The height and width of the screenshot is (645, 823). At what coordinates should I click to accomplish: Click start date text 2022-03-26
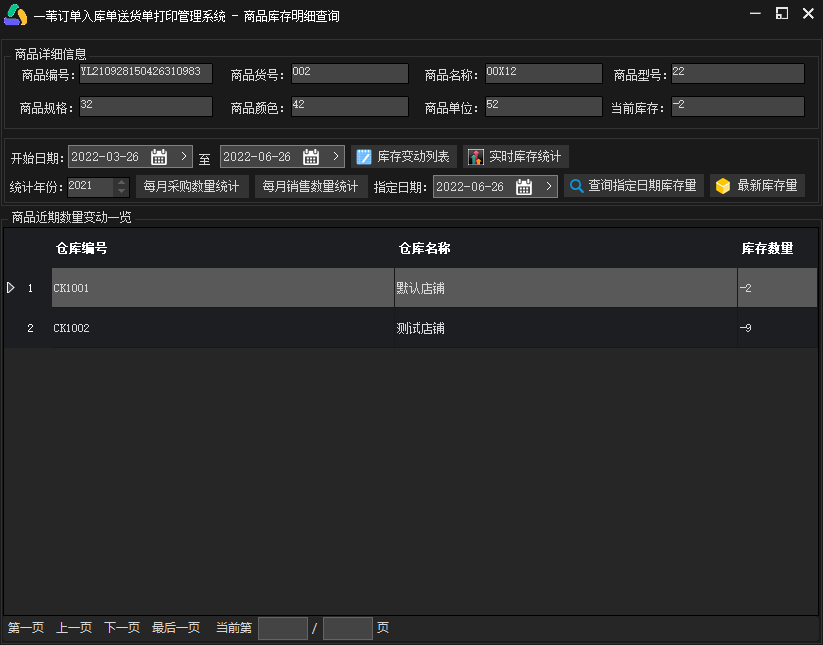(105, 156)
